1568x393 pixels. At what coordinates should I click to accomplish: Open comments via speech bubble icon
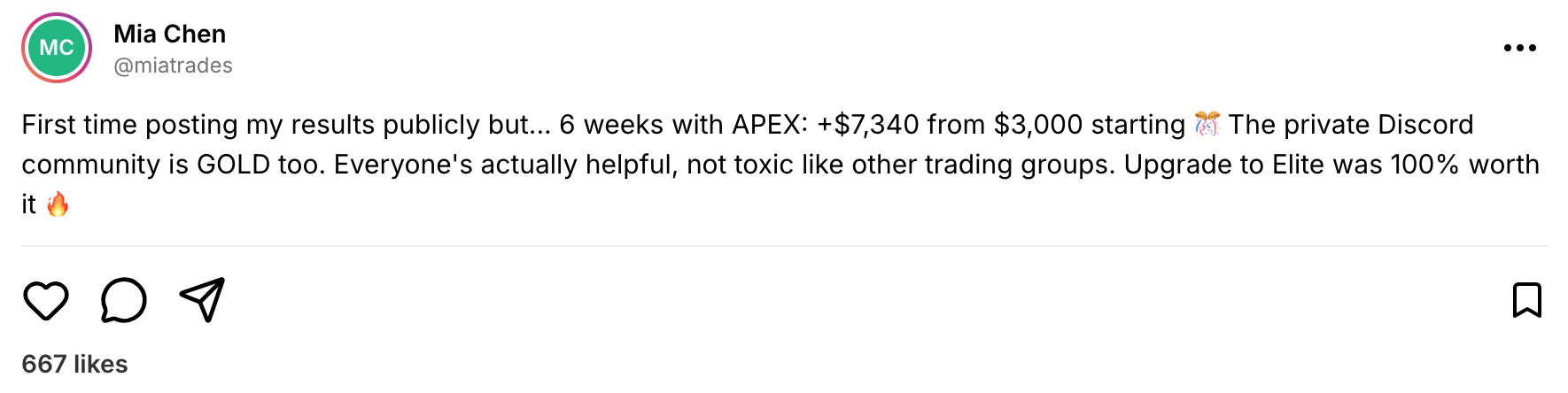(x=124, y=301)
